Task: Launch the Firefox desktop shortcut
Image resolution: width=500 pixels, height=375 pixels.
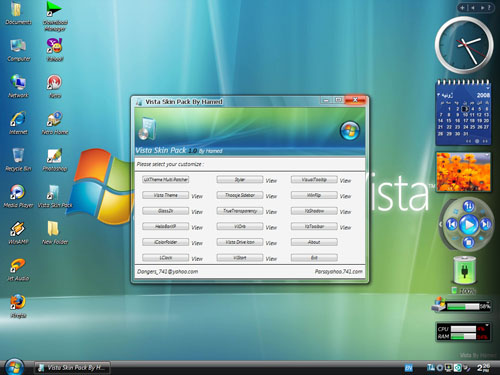Action: 18,307
